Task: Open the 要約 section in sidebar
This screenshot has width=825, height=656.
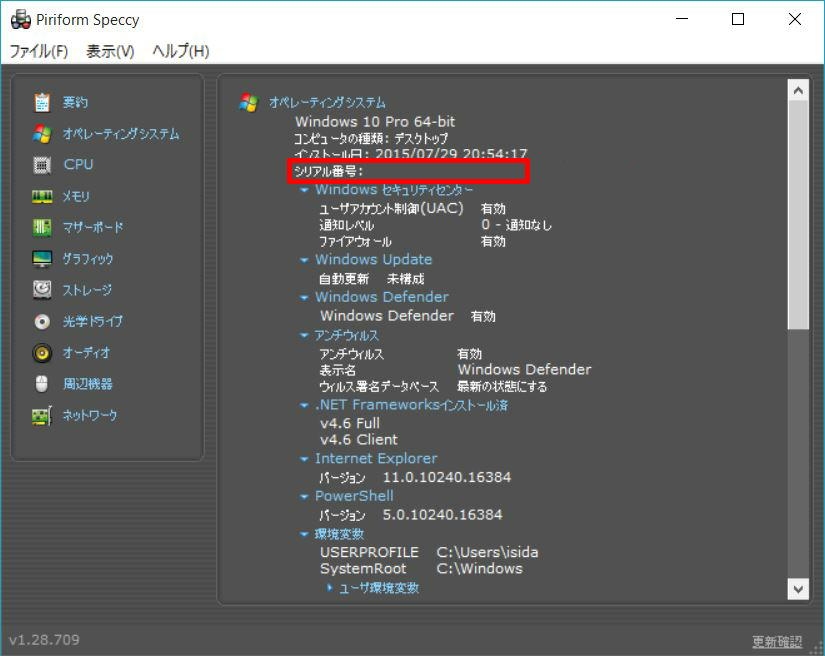Action: pyautogui.click(x=75, y=102)
